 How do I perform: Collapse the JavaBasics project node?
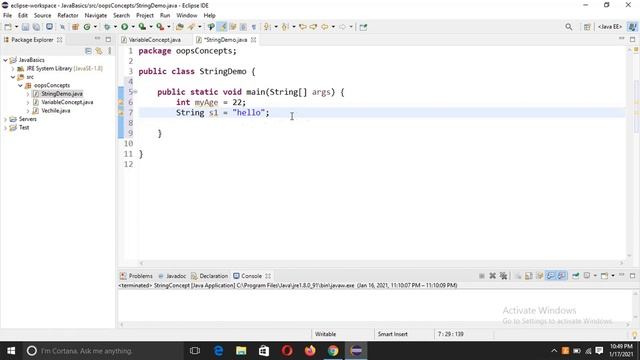tap(6, 60)
